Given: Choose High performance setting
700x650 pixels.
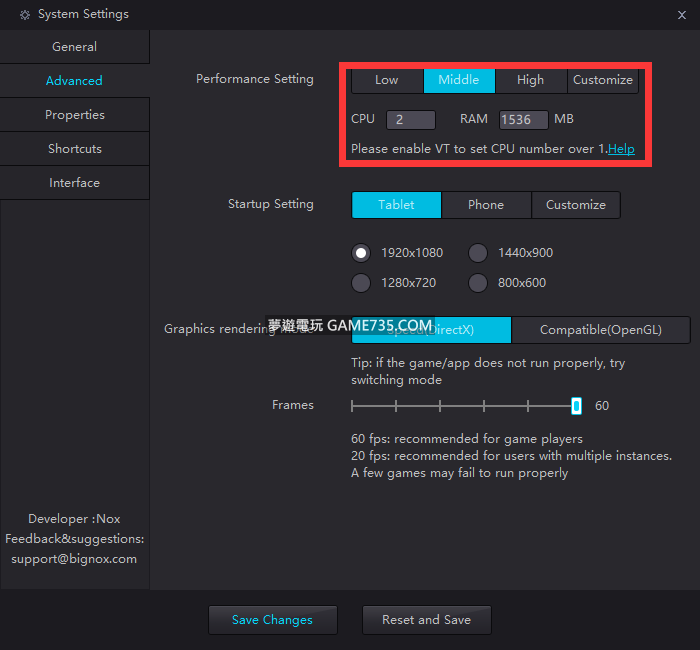Looking at the screenshot, I should pyautogui.click(x=531, y=80).
